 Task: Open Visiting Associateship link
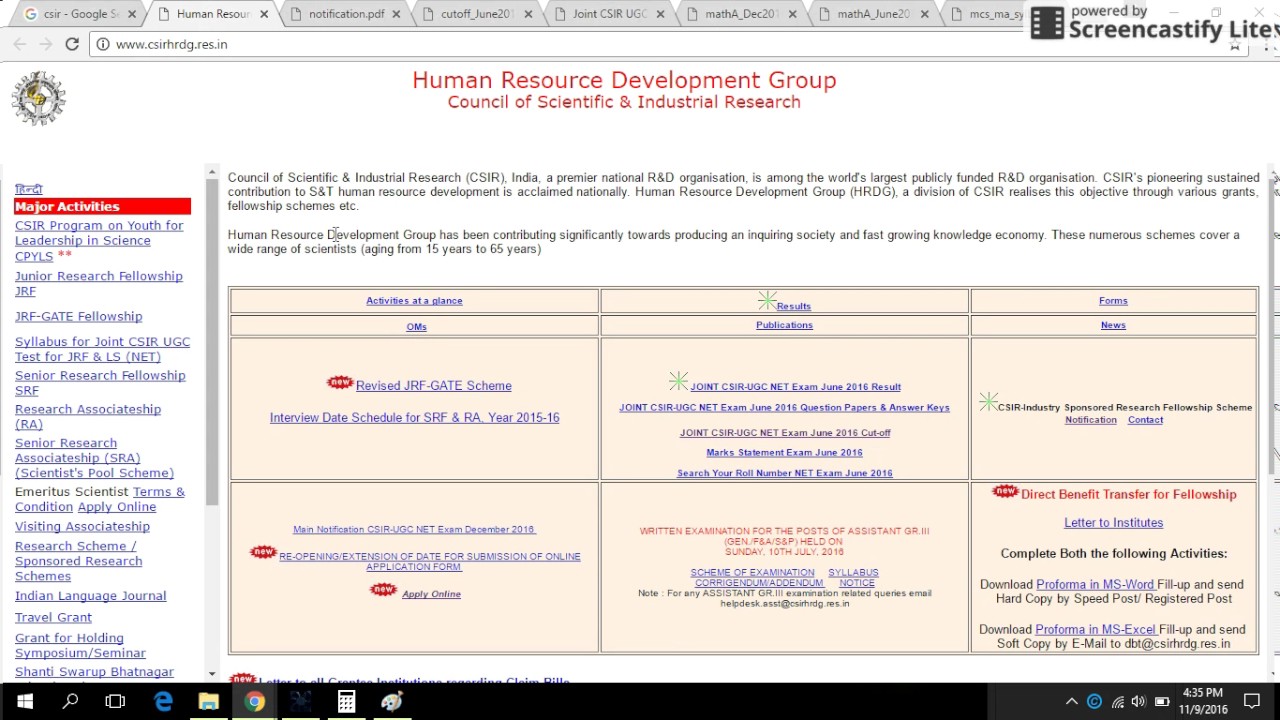pos(82,526)
